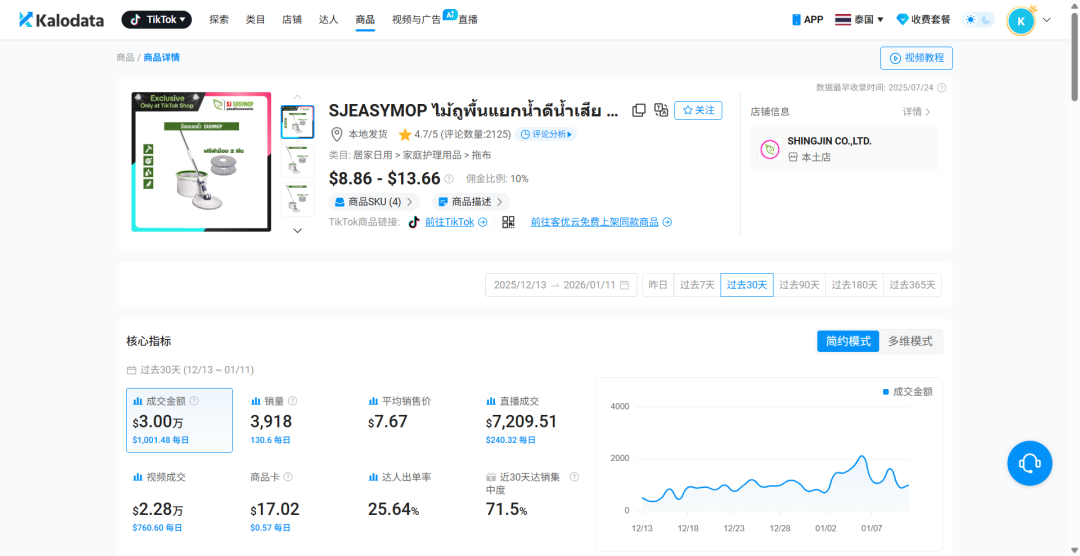This screenshot has height=556, width=1080.
Task: Open the QR code icon for product link
Action: pos(508,222)
